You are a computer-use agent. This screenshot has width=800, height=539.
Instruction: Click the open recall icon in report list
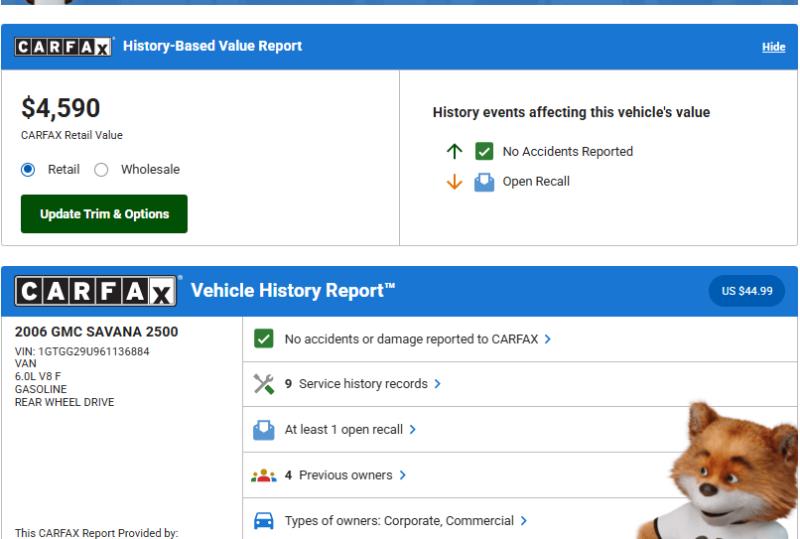tap(264, 430)
